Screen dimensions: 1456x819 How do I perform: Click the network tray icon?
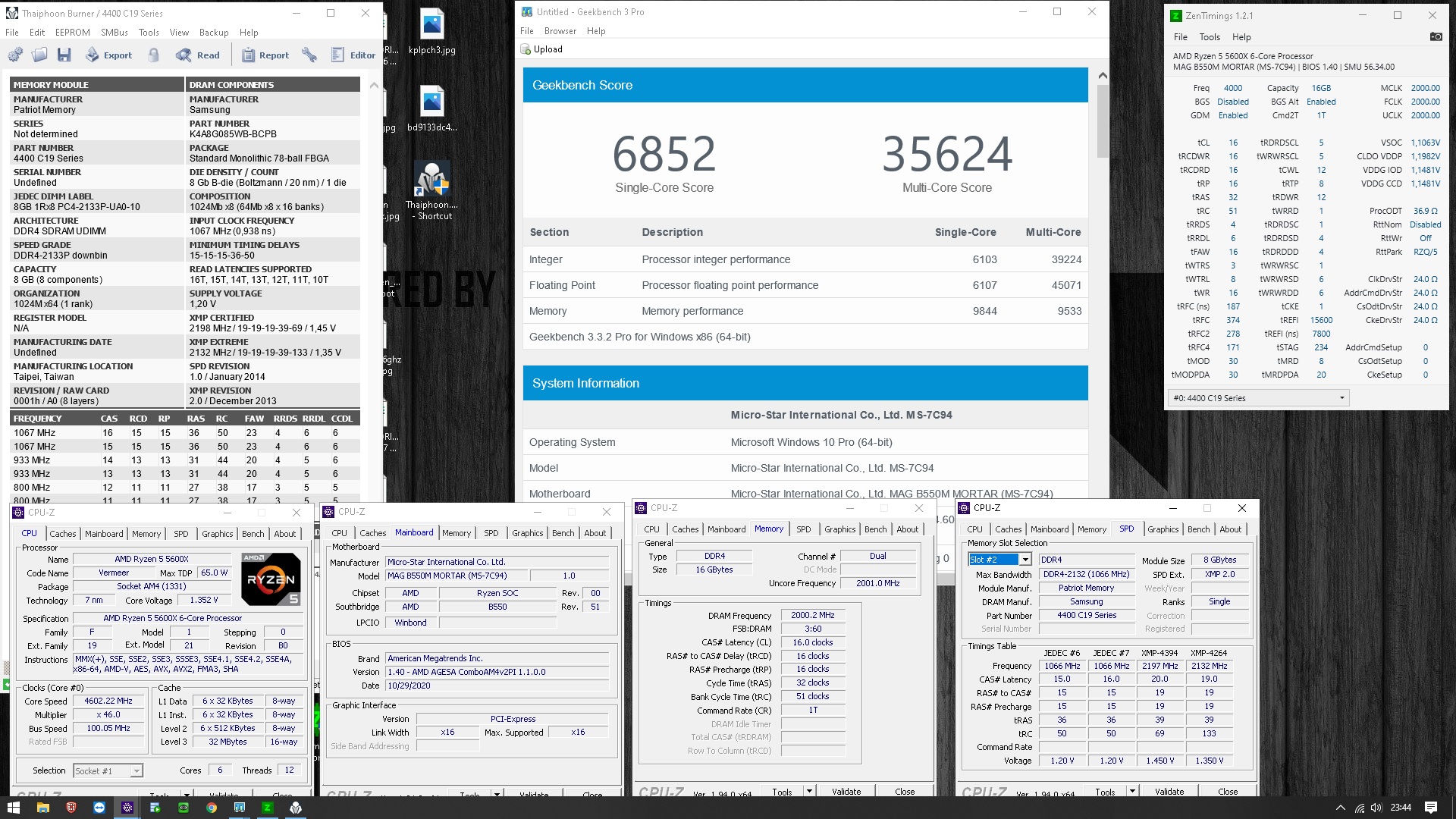pyautogui.click(x=1359, y=808)
